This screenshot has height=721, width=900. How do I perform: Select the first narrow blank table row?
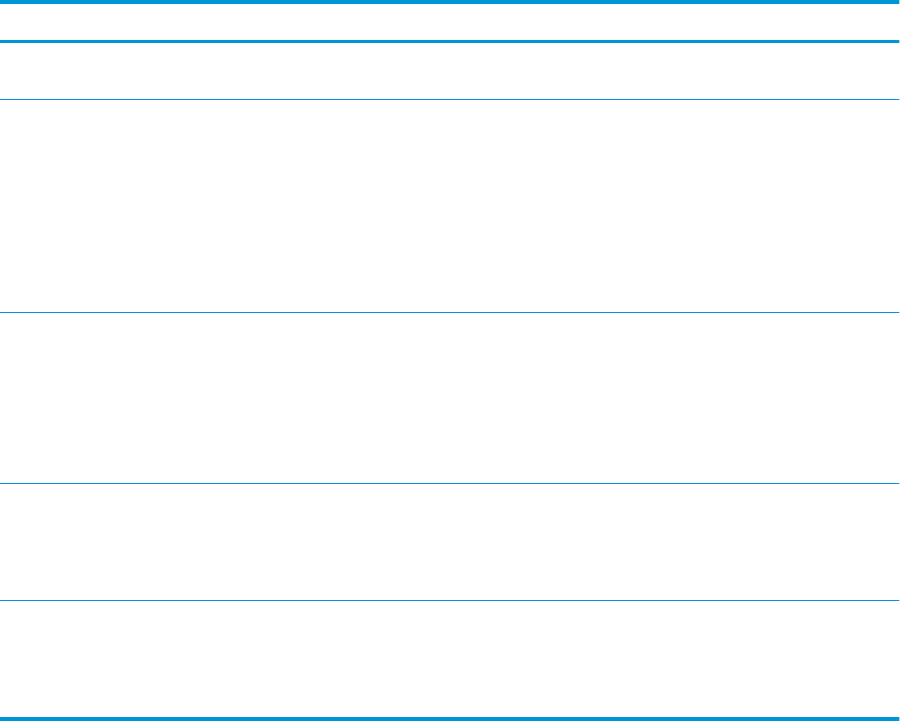tap(450, 70)
